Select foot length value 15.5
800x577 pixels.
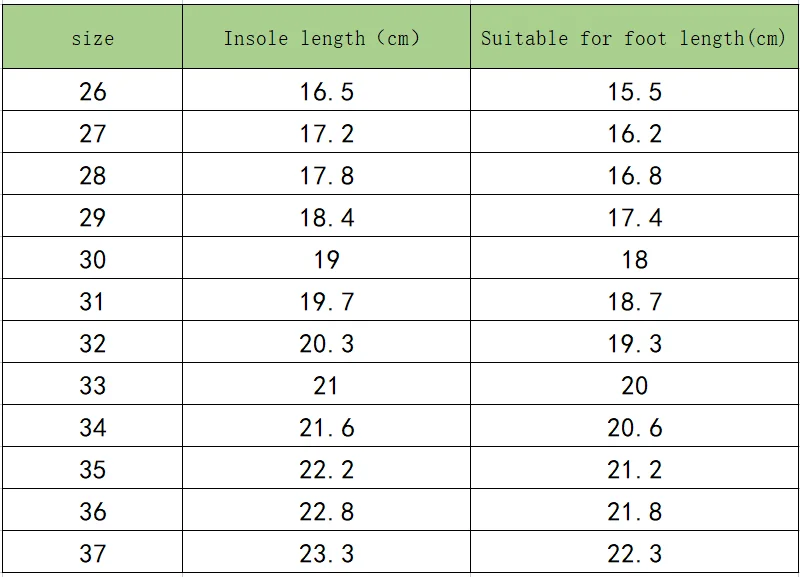tap(634, 92)
